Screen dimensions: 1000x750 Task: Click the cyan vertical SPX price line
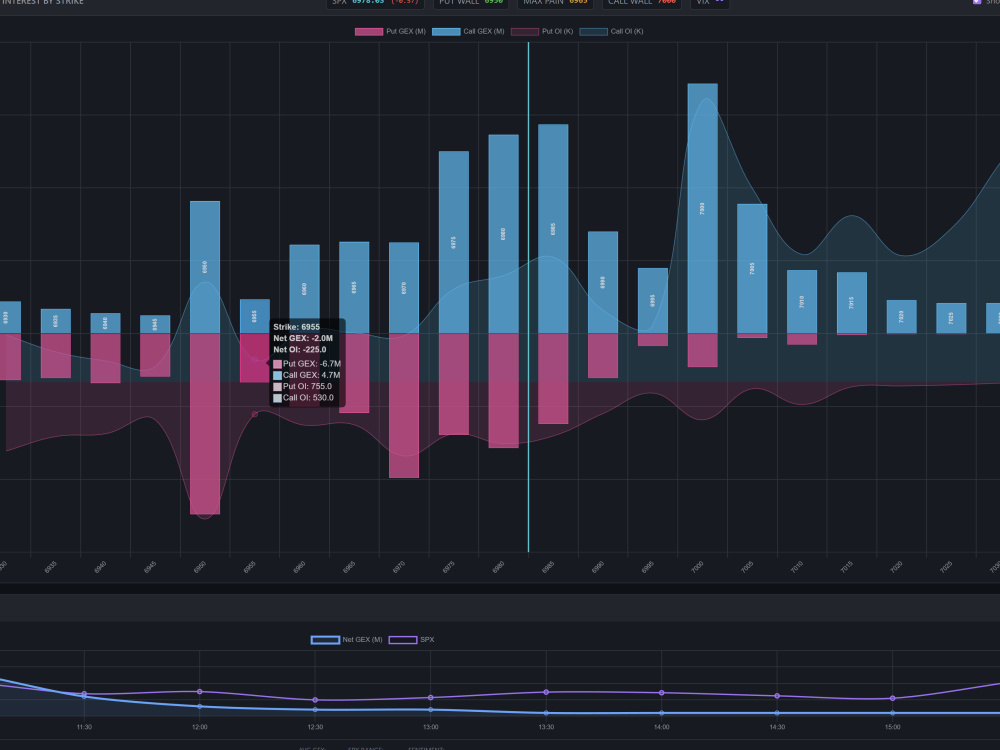528,297
